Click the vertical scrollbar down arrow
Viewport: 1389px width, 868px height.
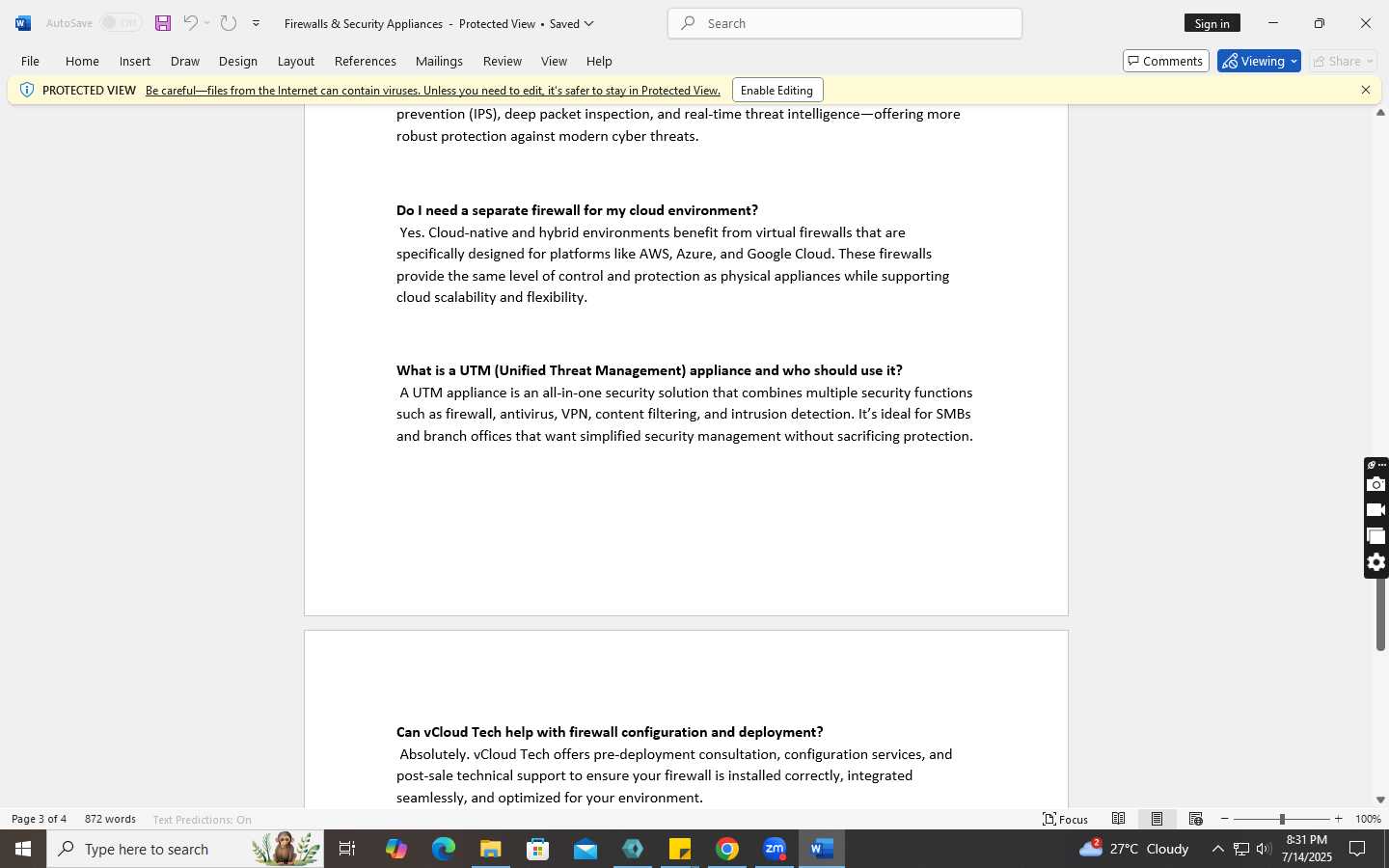click(x=1380, y=800)
